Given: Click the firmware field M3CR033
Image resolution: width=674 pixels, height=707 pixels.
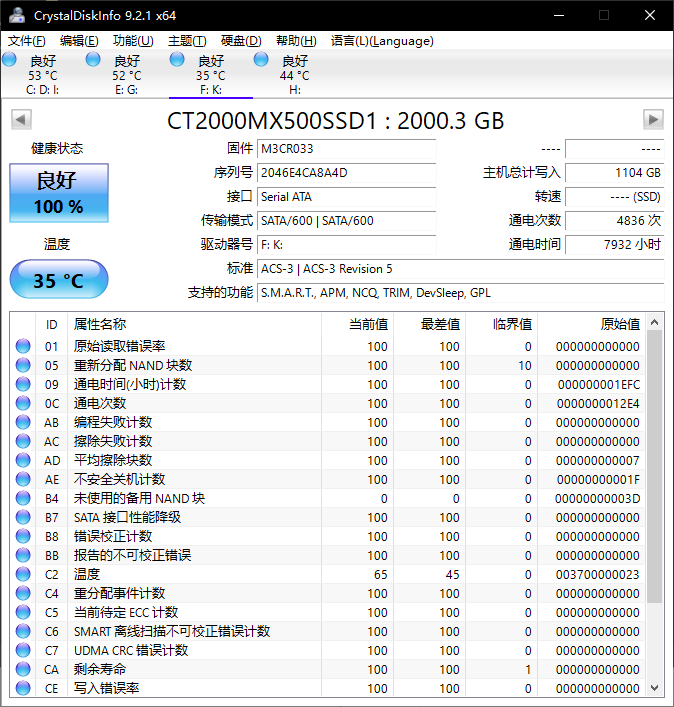Looking at the screenshot, I should [347, 149].
